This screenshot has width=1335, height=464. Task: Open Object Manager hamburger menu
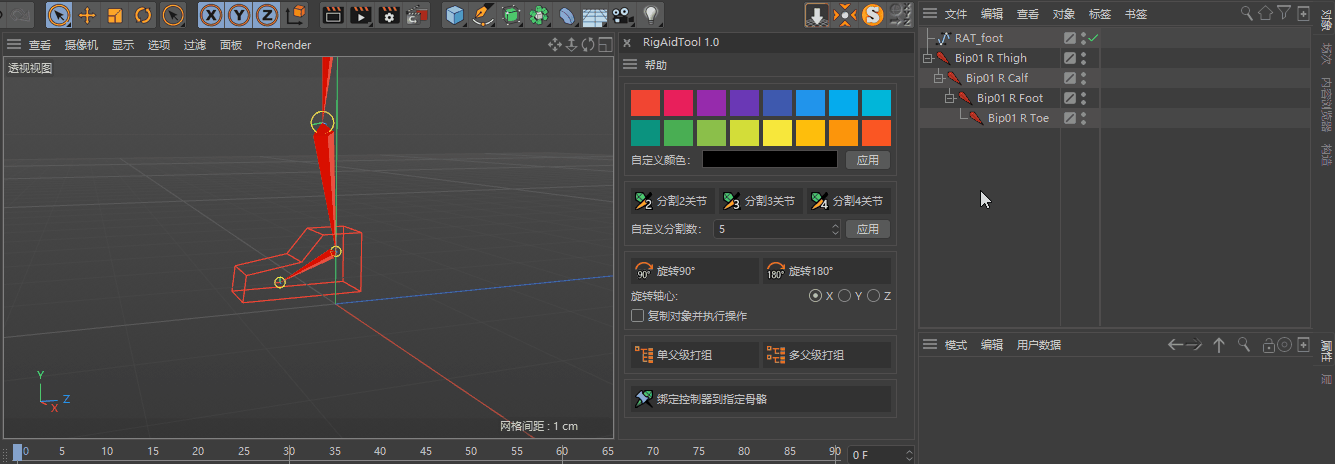[930, 14]
